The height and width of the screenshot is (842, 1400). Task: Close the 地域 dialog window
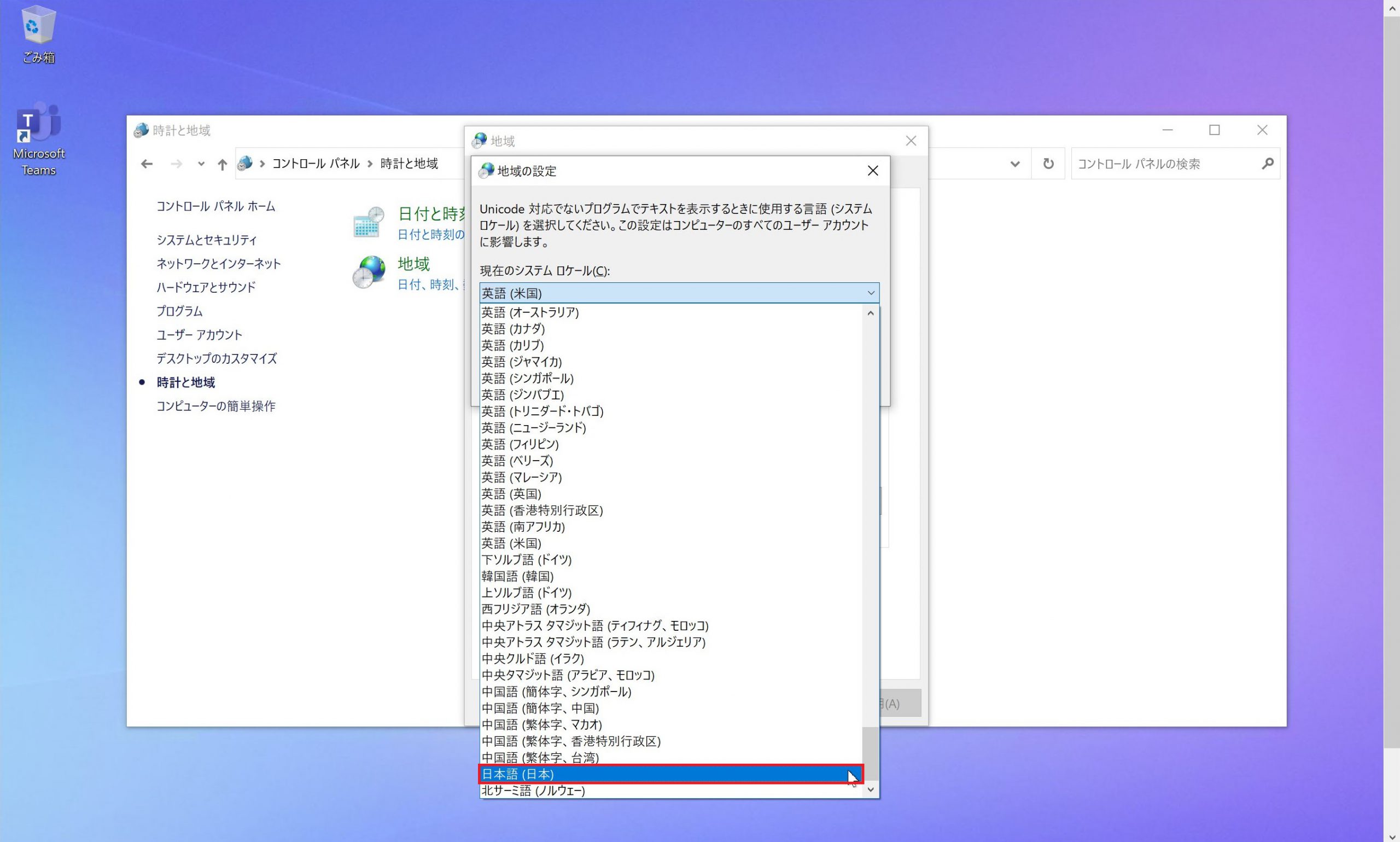[x=911, y=141]
